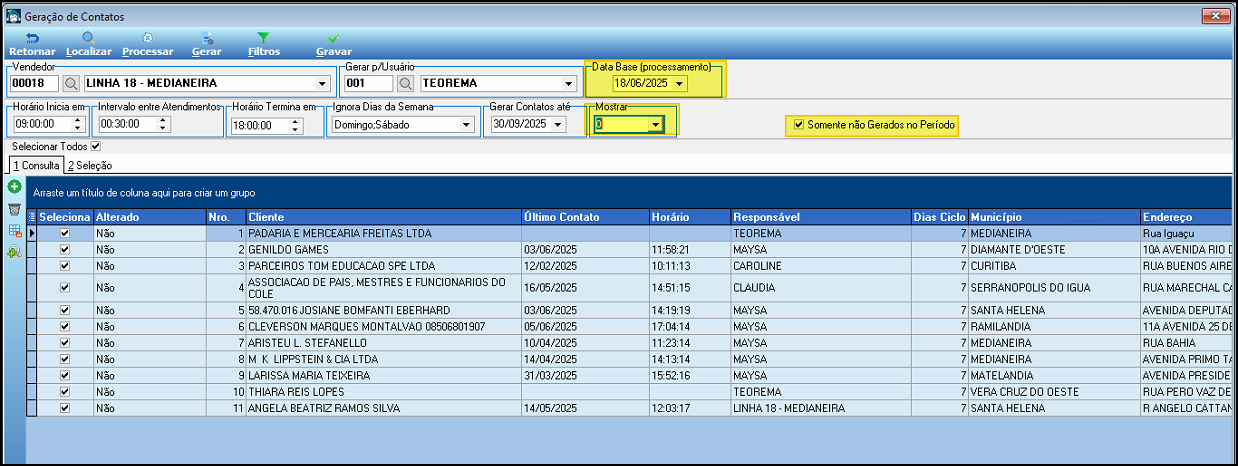Select the CLEVERSON MARQUES MONTALVAO client cell
Viewport: 1238px width, 466px height.
pos(383,326)
